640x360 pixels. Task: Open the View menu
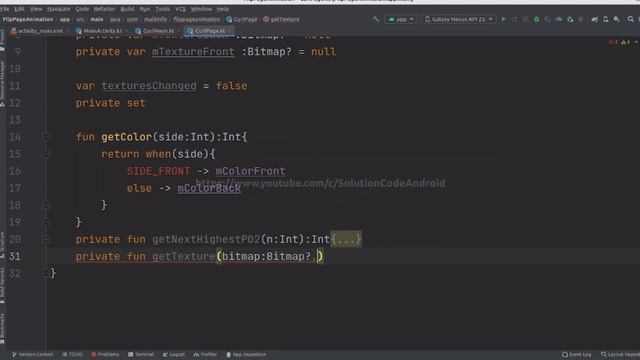tap(36, 9)
